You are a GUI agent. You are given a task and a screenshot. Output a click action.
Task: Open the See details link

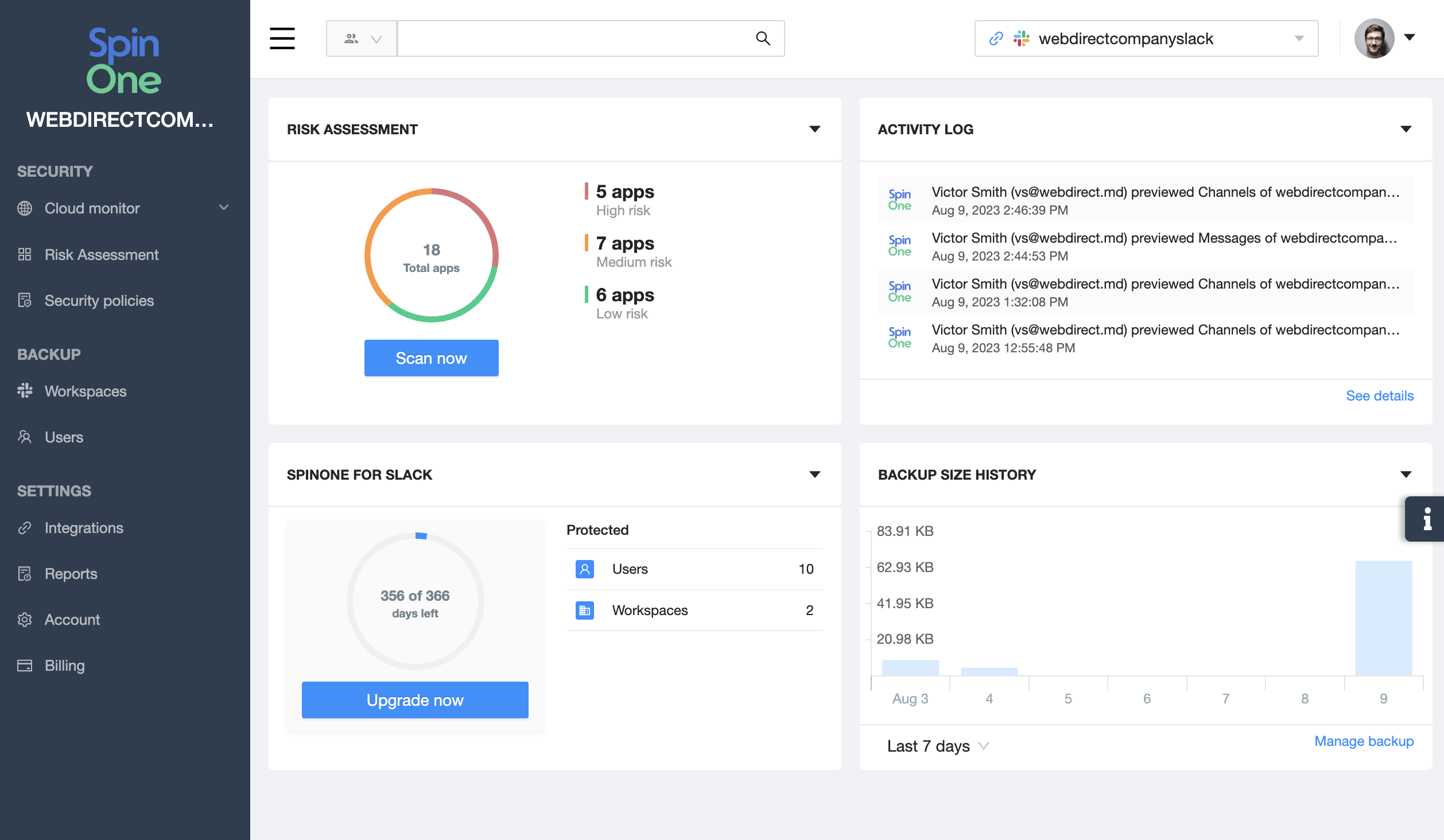[x=1379, y=395]
